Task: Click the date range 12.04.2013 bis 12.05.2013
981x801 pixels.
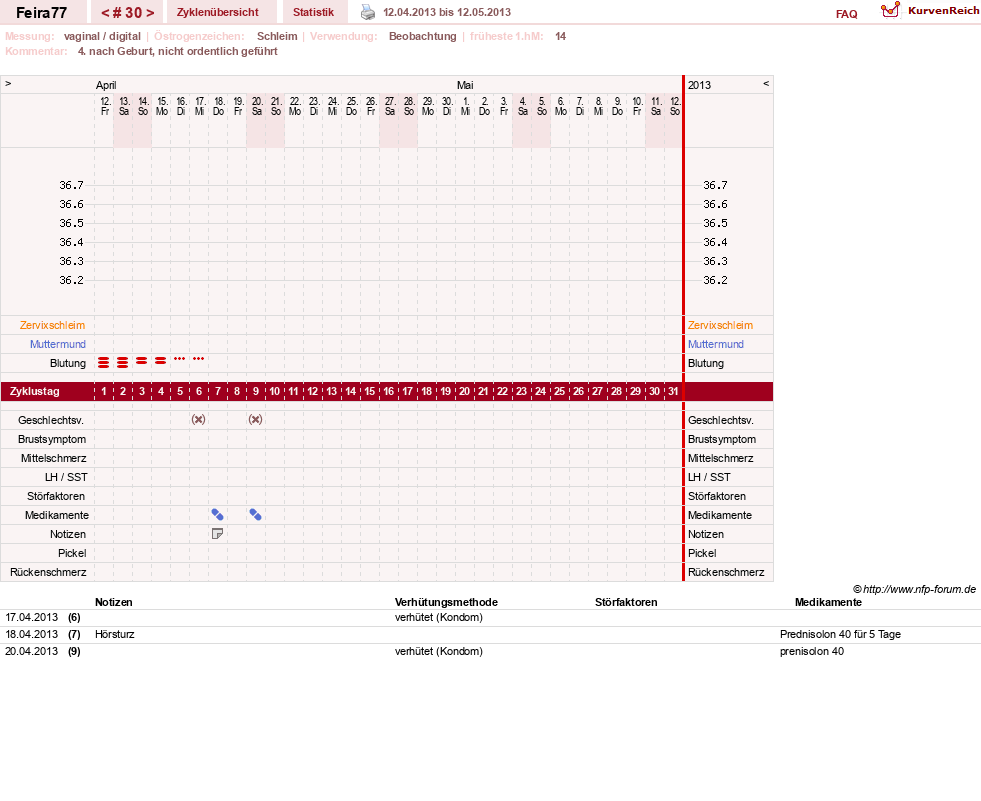Action: point(447,12)
